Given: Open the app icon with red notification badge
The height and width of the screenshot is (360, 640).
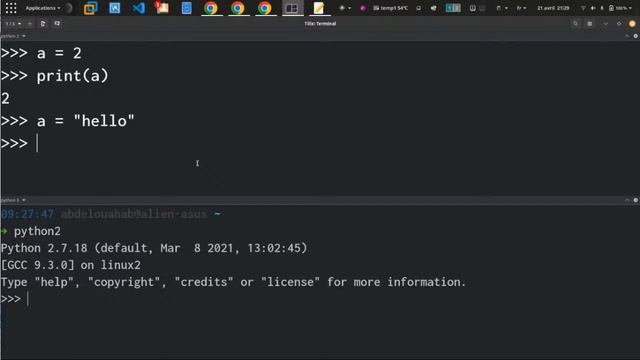Looking at the screenshot, I should pos(162,8).
